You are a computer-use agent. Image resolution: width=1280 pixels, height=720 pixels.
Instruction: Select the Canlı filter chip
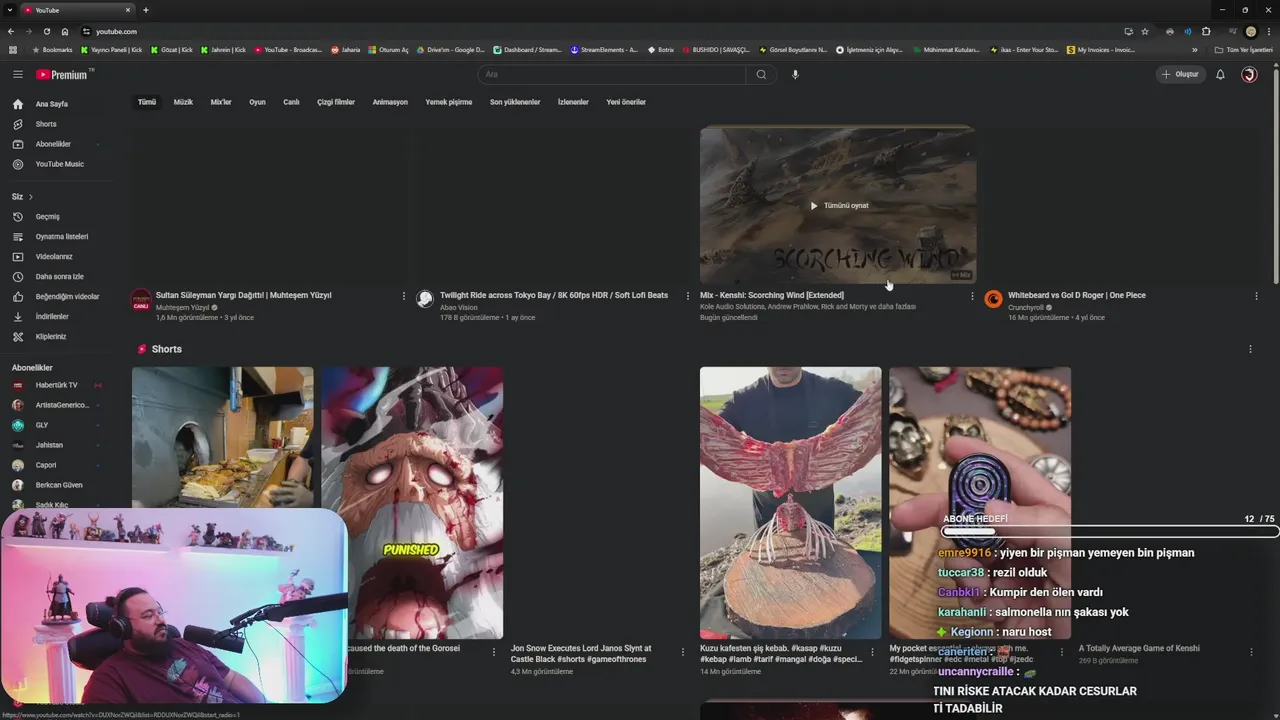pyautogui.click(x=291, y=102)
